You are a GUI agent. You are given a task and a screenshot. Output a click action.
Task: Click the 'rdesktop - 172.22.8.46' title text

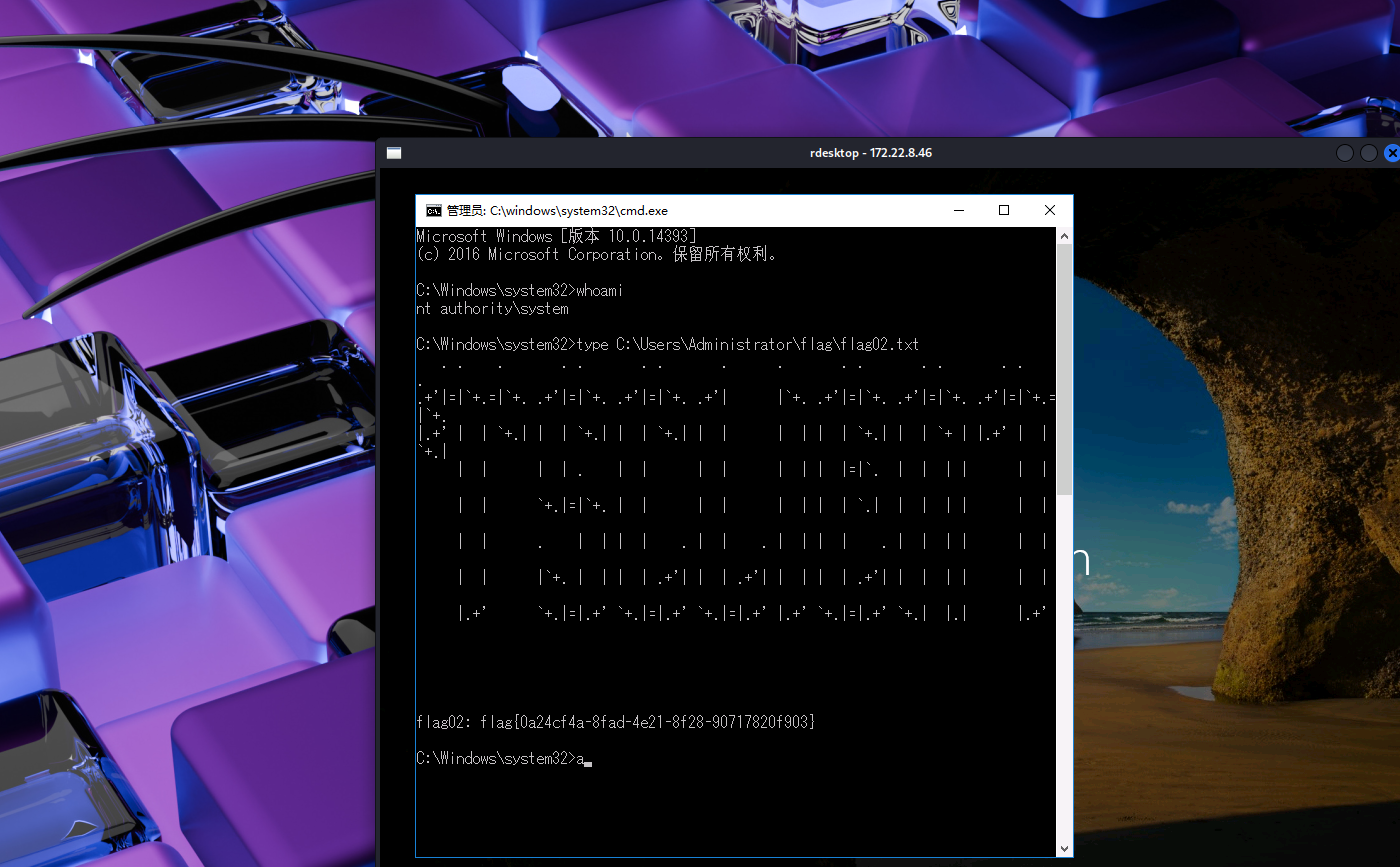point(871,153)
